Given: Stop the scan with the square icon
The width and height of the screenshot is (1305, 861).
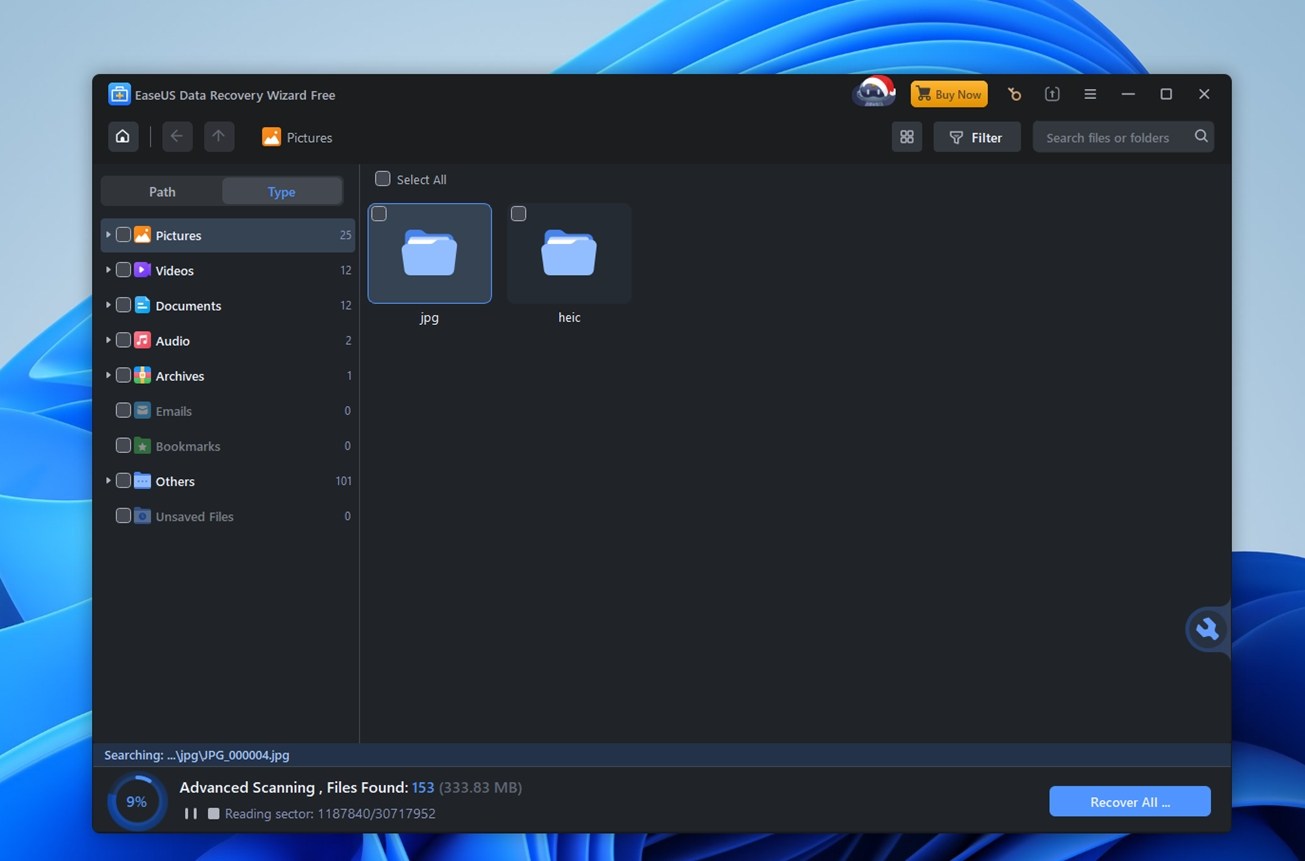Looking at the screenshot, I should [213, 814].
